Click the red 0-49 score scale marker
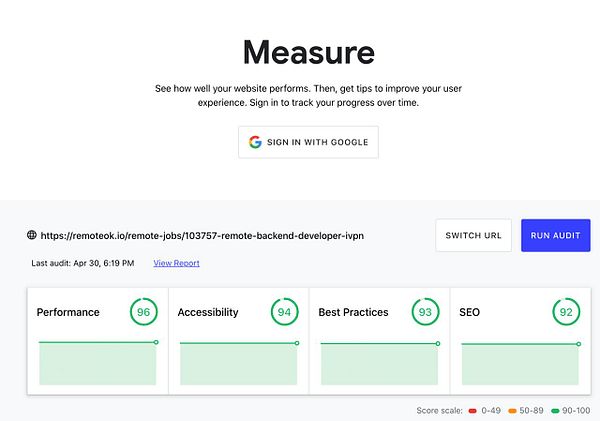 coord(473,411)
